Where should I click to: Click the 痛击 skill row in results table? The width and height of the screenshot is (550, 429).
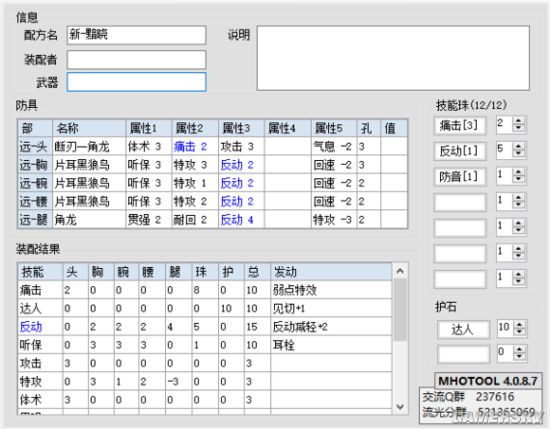point(205,290)
